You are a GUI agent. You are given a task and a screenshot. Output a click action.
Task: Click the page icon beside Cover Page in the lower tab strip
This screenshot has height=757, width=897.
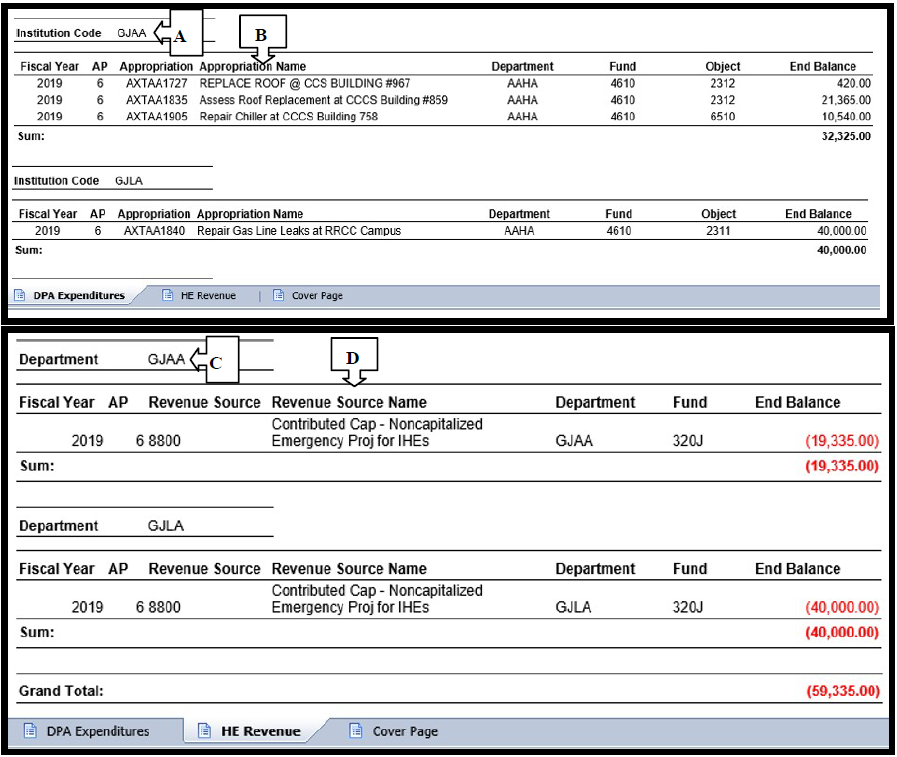356,731
